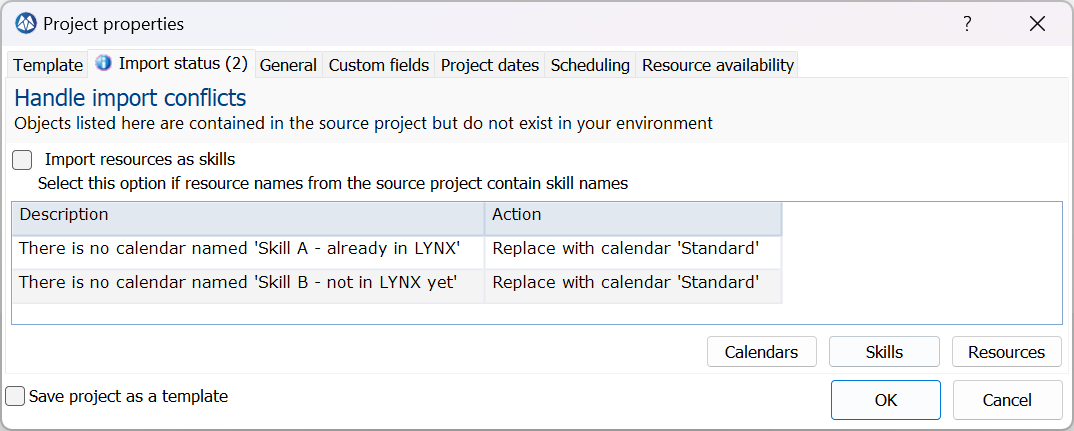Image resolution: width=1074 pixels, height=431 pixels.
Task: Click the Skills button
Action: (884, 352)
